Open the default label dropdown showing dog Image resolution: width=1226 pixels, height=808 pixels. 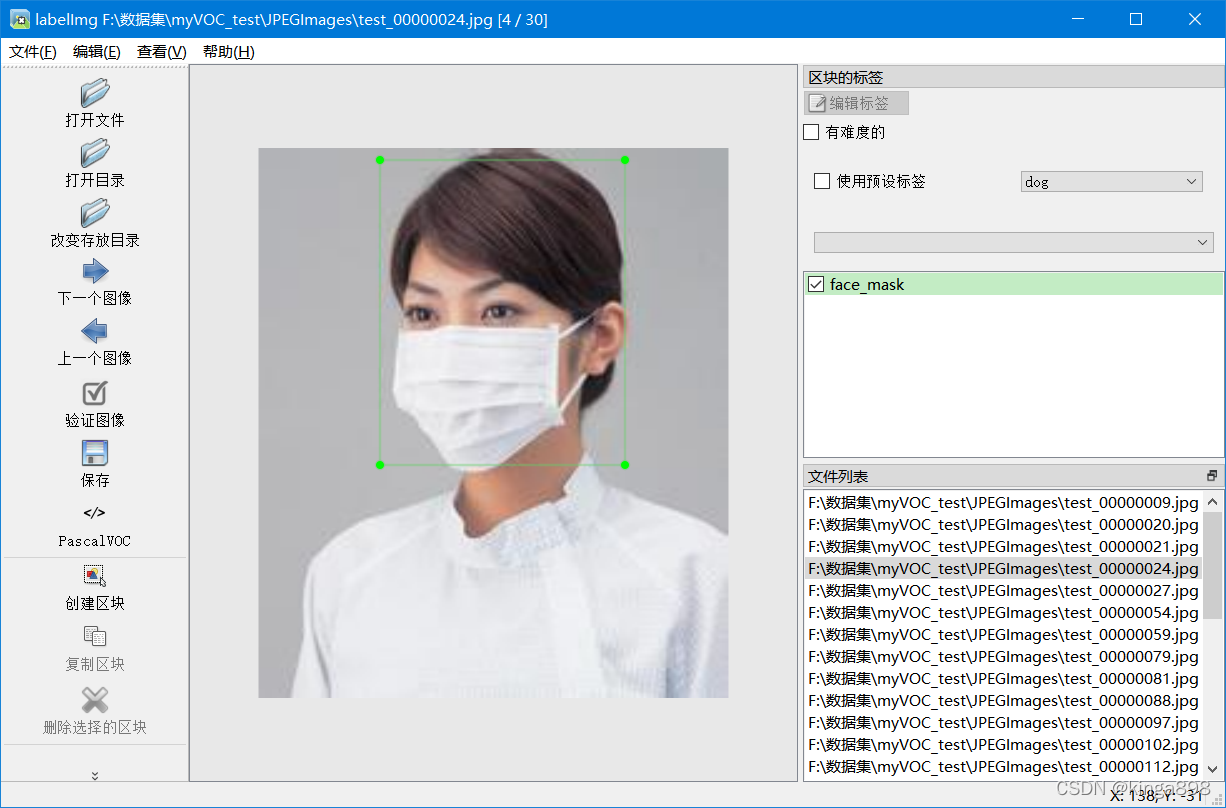[1111, 182]
